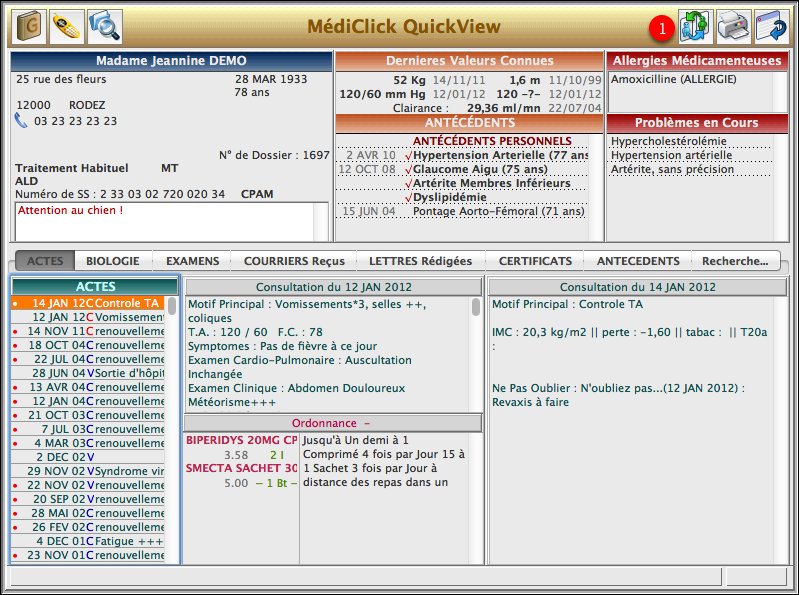Open the Recherche... tab
The width and height of the screenshot is (799, 595).
[735, 261]
